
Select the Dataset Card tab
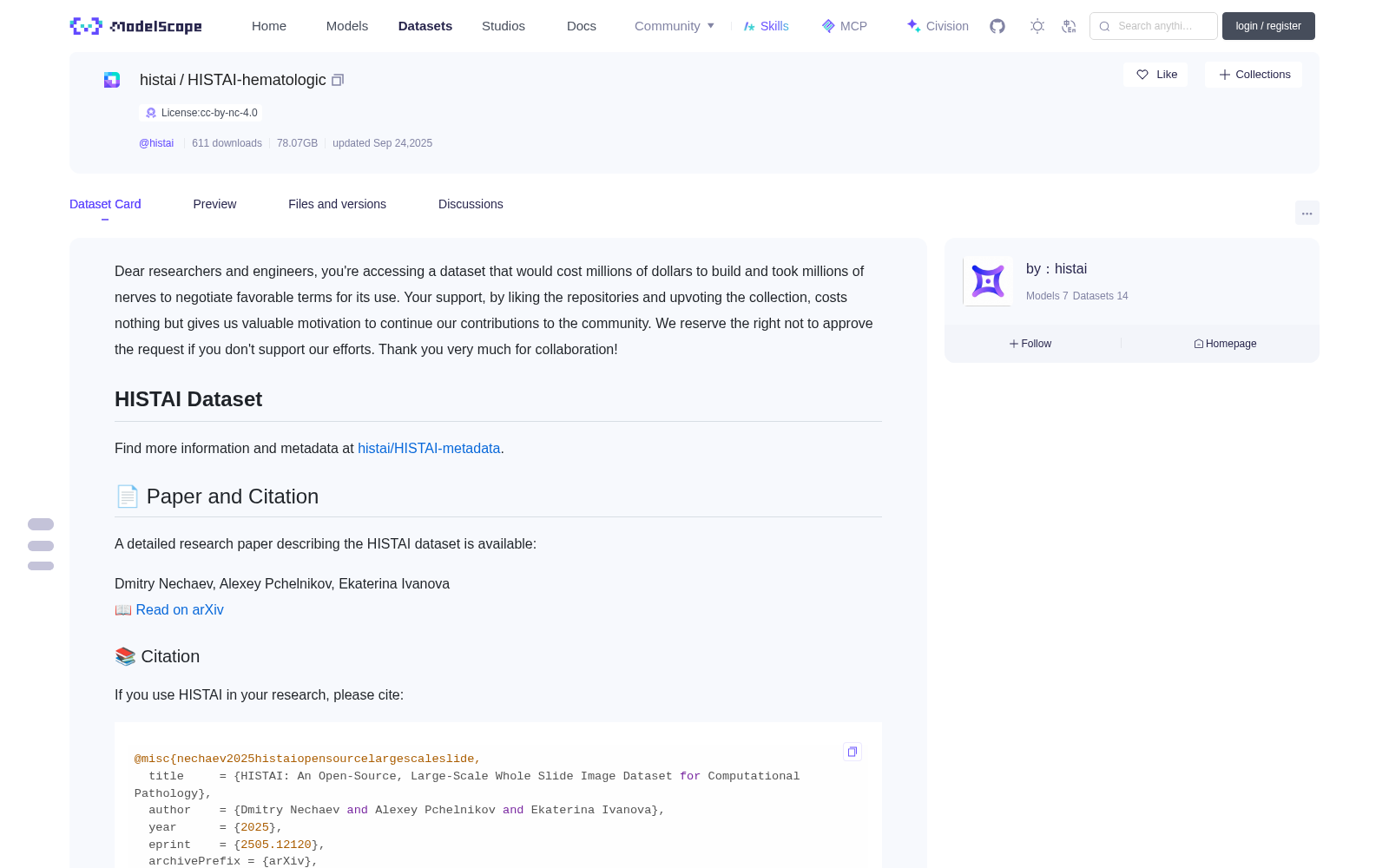click(105, 204)
